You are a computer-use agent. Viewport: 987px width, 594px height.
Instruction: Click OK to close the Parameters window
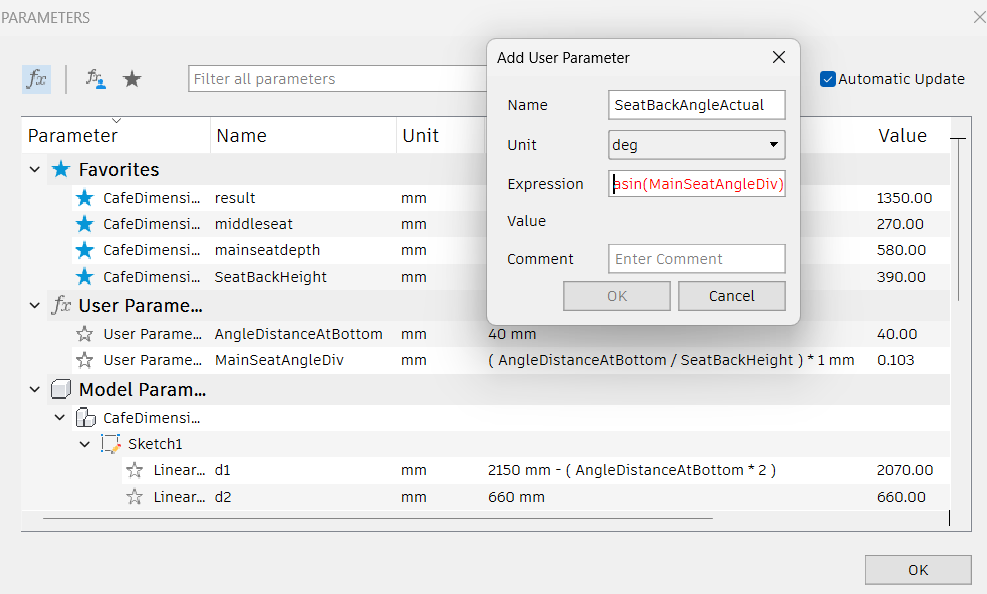[917, 569]
